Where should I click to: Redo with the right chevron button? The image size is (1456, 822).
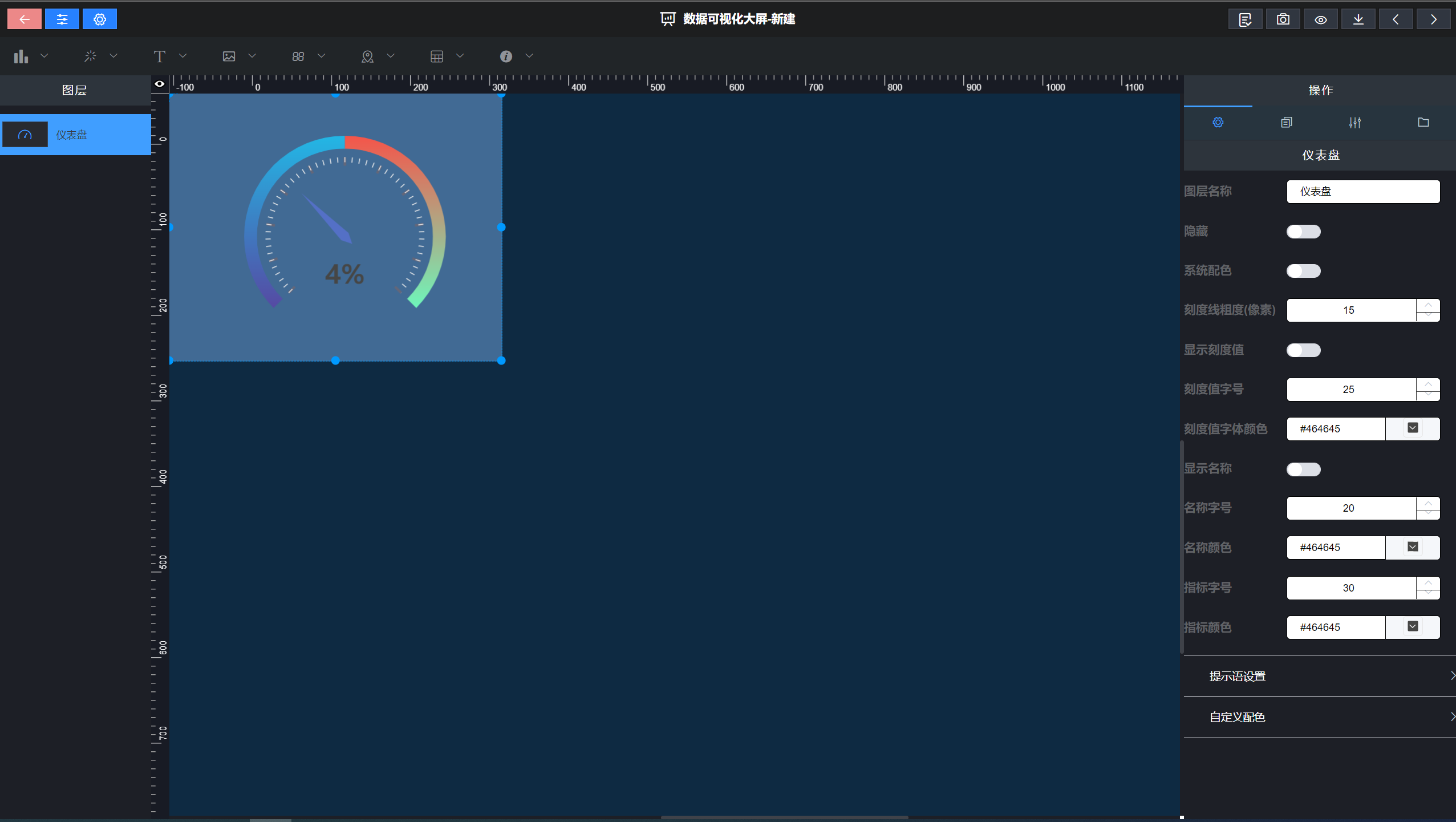[1434, 19]
